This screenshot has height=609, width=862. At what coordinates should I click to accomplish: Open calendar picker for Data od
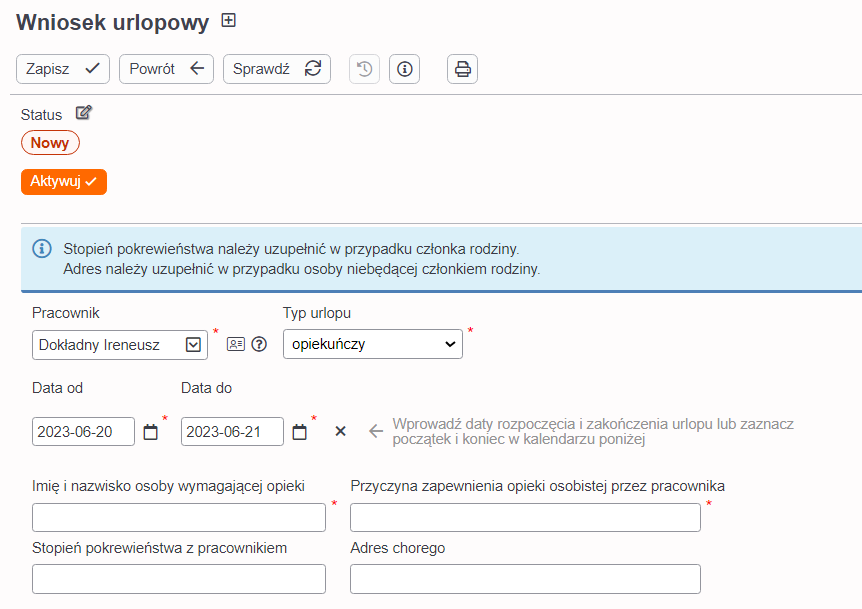click(x=150, y=432)
